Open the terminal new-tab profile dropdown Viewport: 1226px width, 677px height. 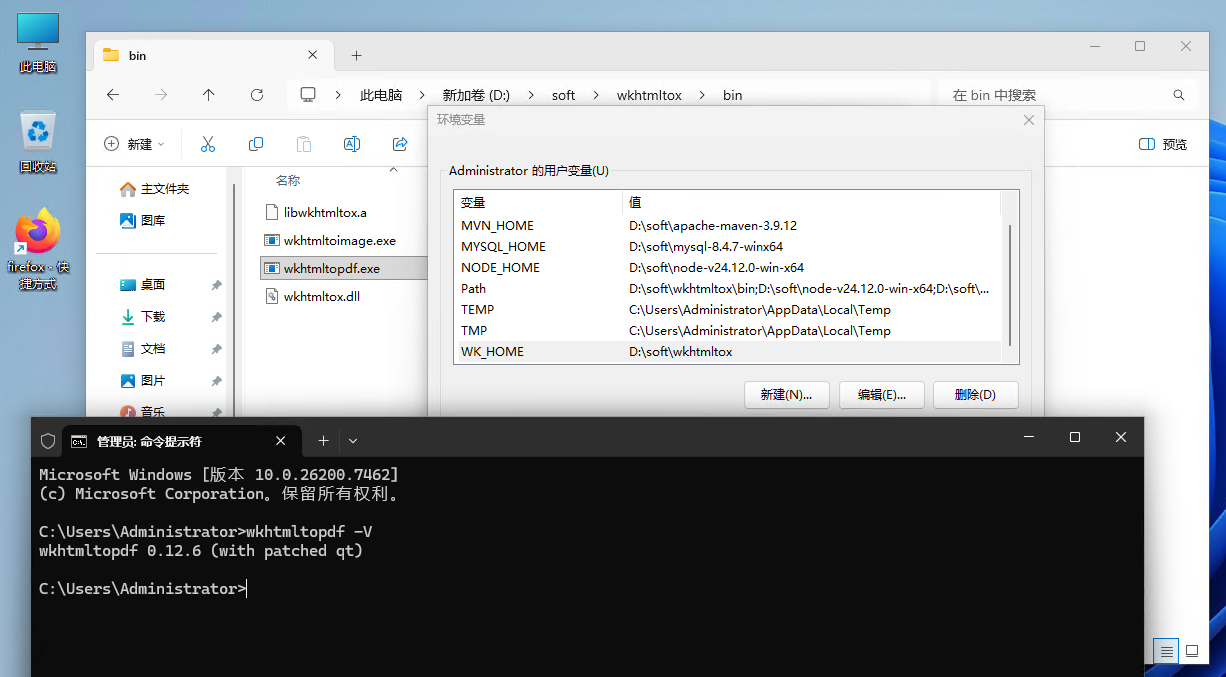point(353,441)
